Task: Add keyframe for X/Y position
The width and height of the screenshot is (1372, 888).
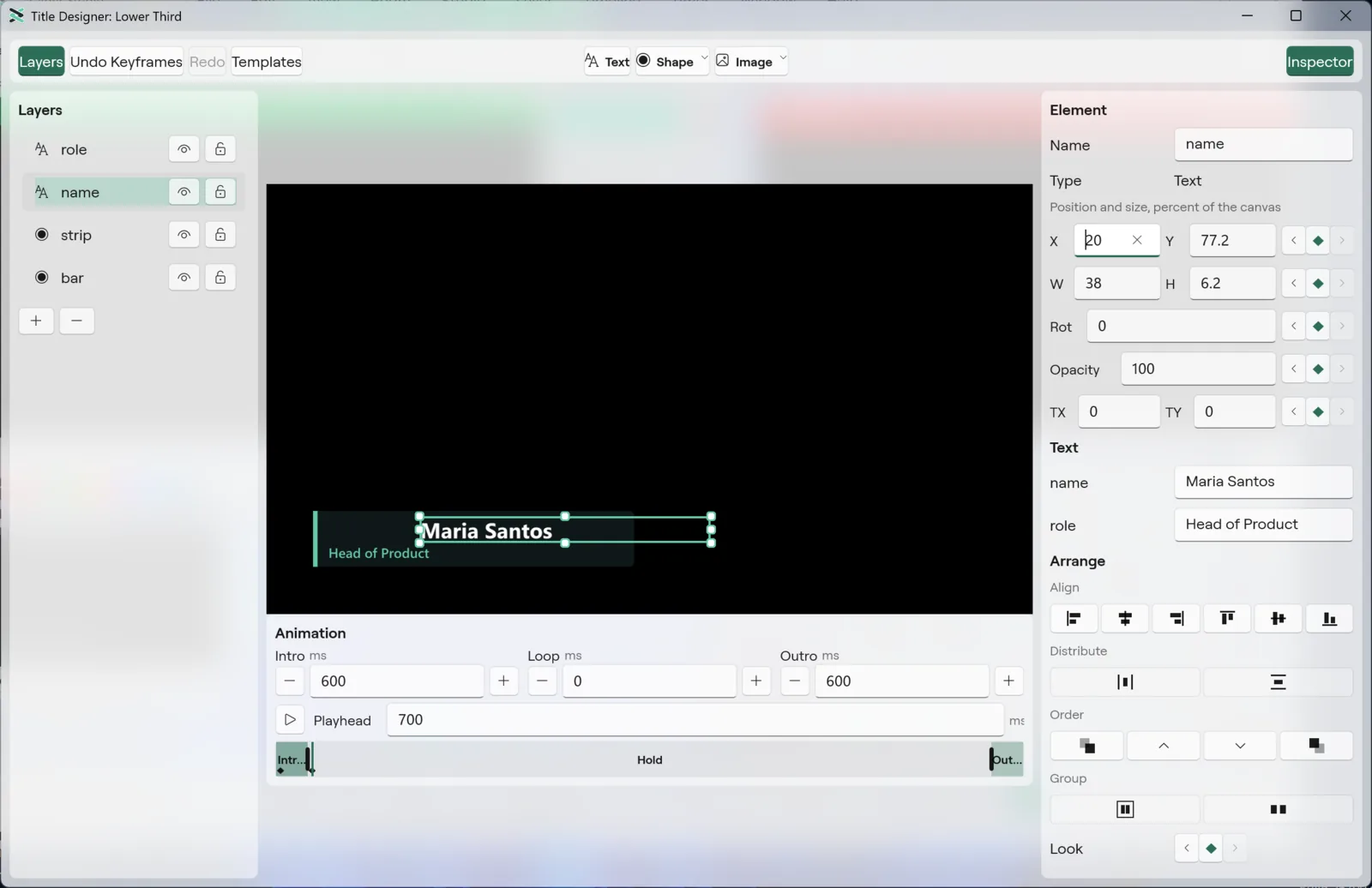Action: [x=1318, y=241]
